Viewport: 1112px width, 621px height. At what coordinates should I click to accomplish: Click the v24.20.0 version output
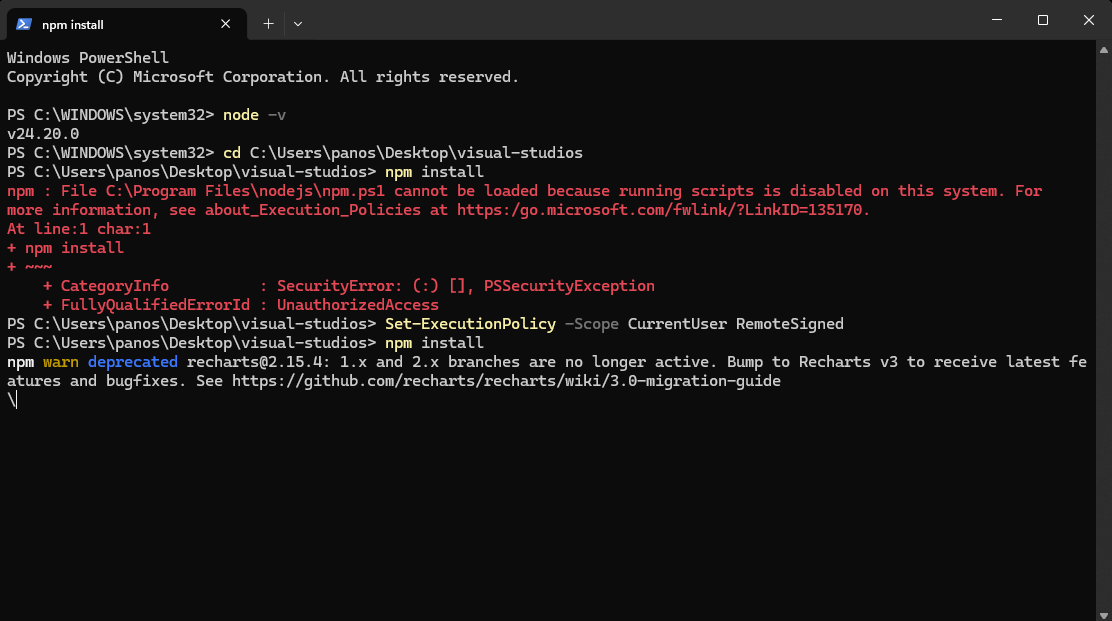pos(43,134)
